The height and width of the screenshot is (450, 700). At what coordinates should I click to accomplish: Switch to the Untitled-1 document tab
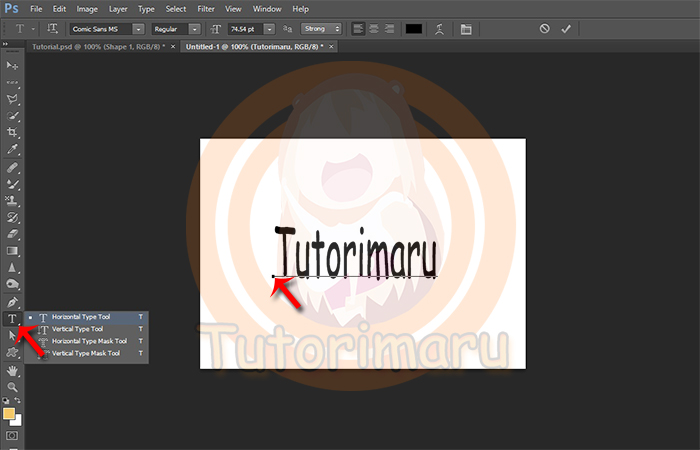point(254,46)
